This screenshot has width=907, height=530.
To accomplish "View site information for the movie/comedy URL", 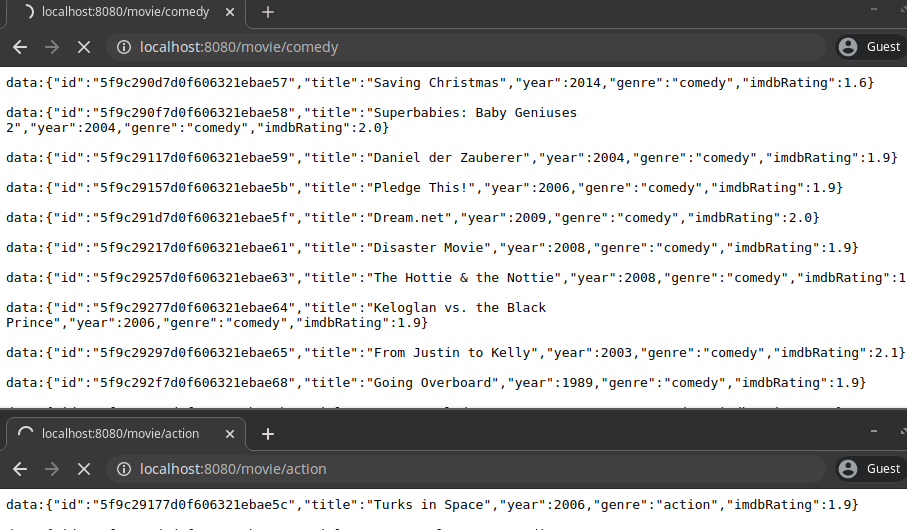I will (x=124, y=47).
